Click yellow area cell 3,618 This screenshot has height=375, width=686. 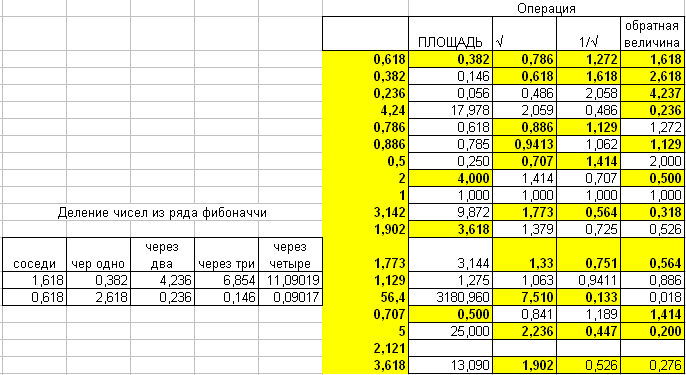(451, 230)
